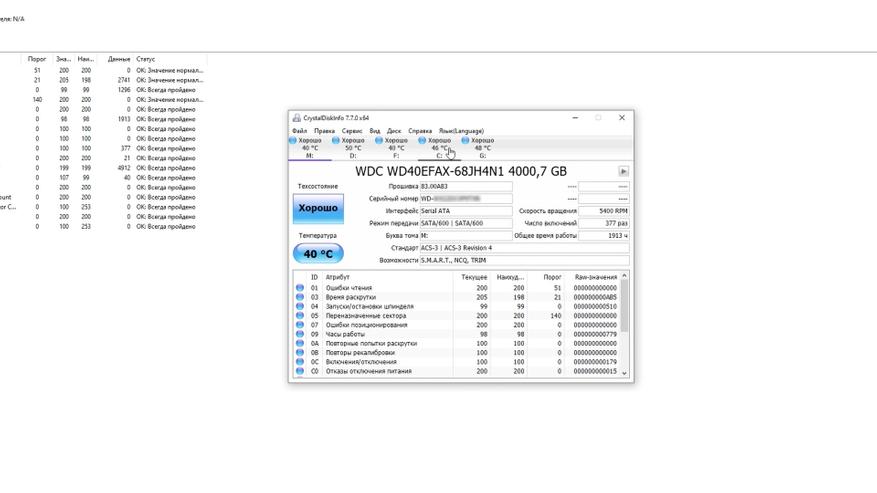The width and height of the screenshot is (877, 493).
Task: Click the 40 °C temperature button
Action: 318,253
